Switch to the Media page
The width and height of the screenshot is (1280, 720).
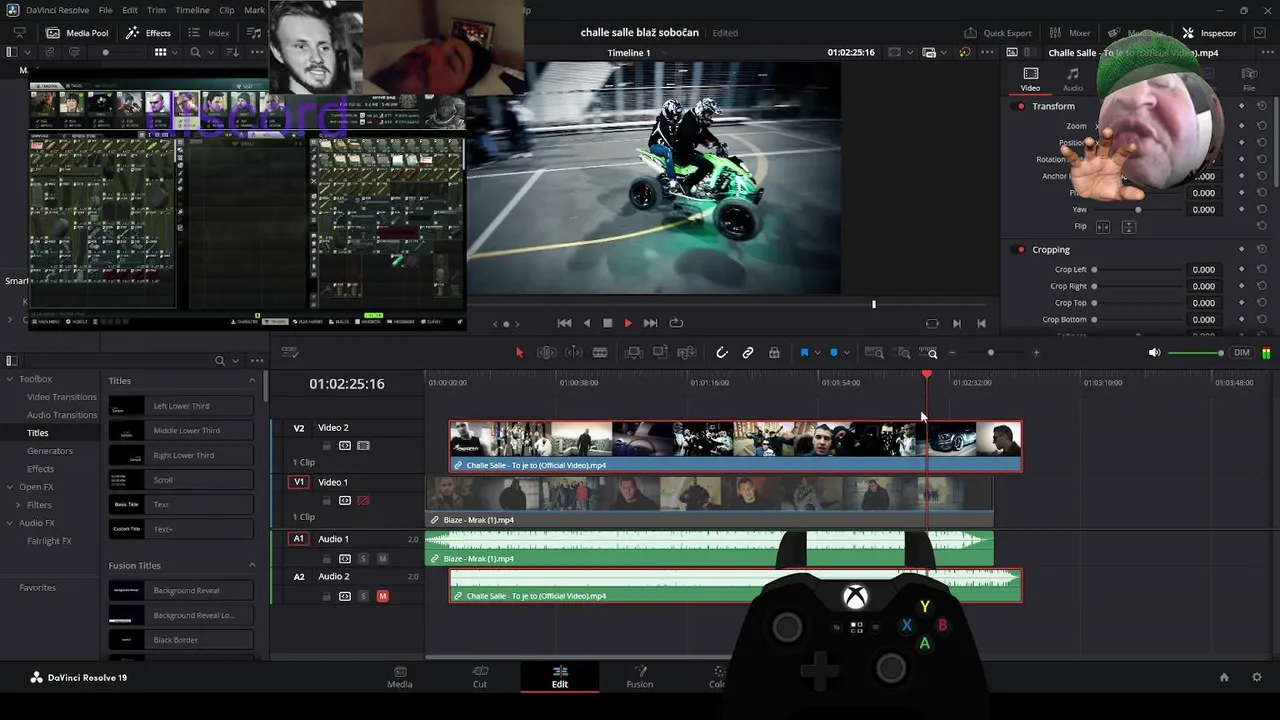(x=400, y=677)
